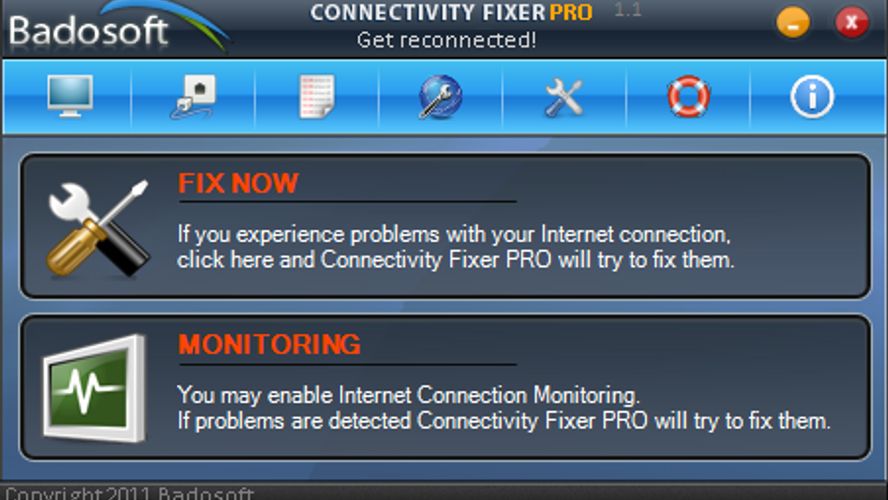Viewport: 888px width, 500px height.
Task: Click the Fix Now description text
Action: tap(455, 247)
